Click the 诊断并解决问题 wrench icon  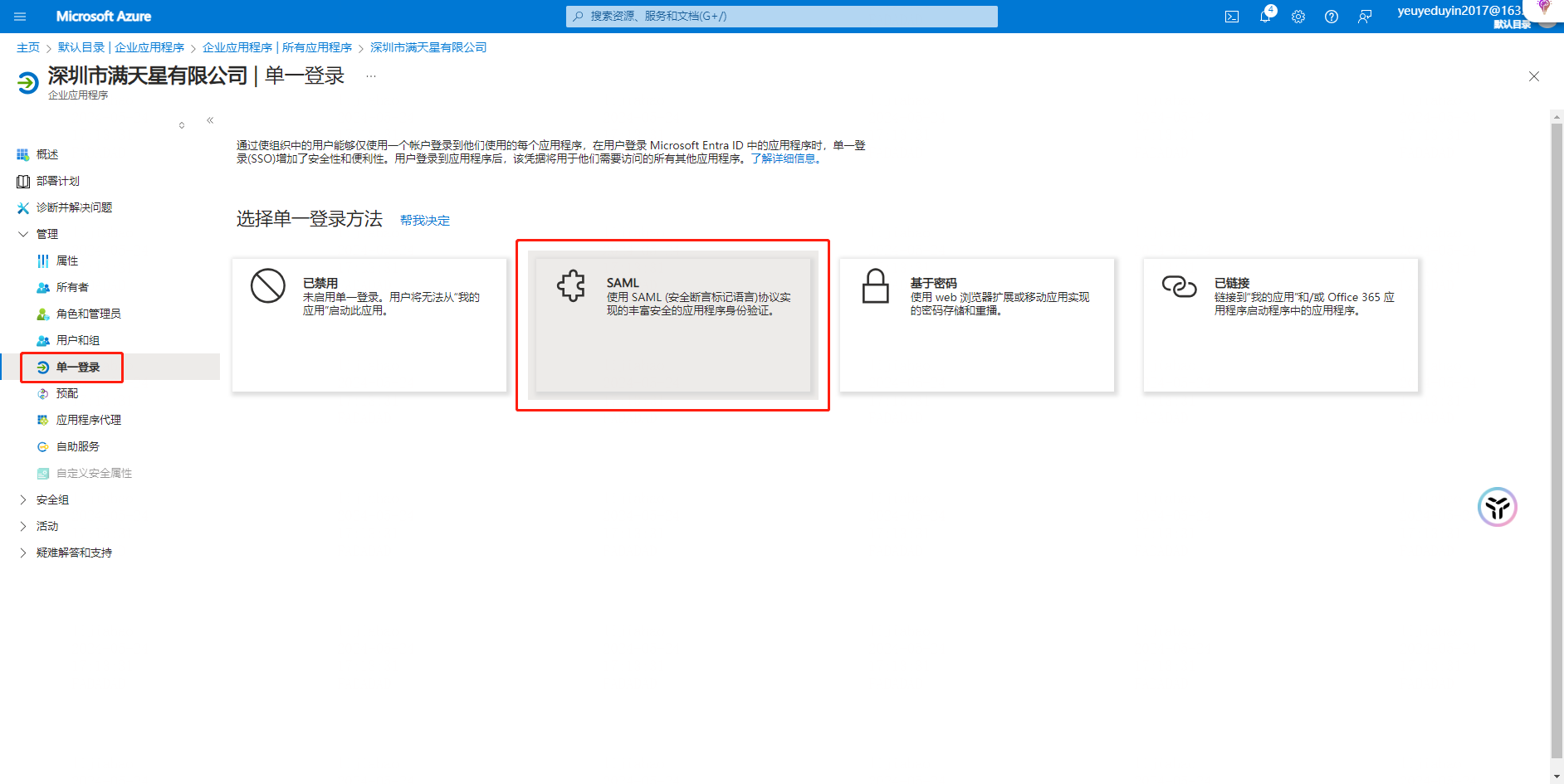23,207
